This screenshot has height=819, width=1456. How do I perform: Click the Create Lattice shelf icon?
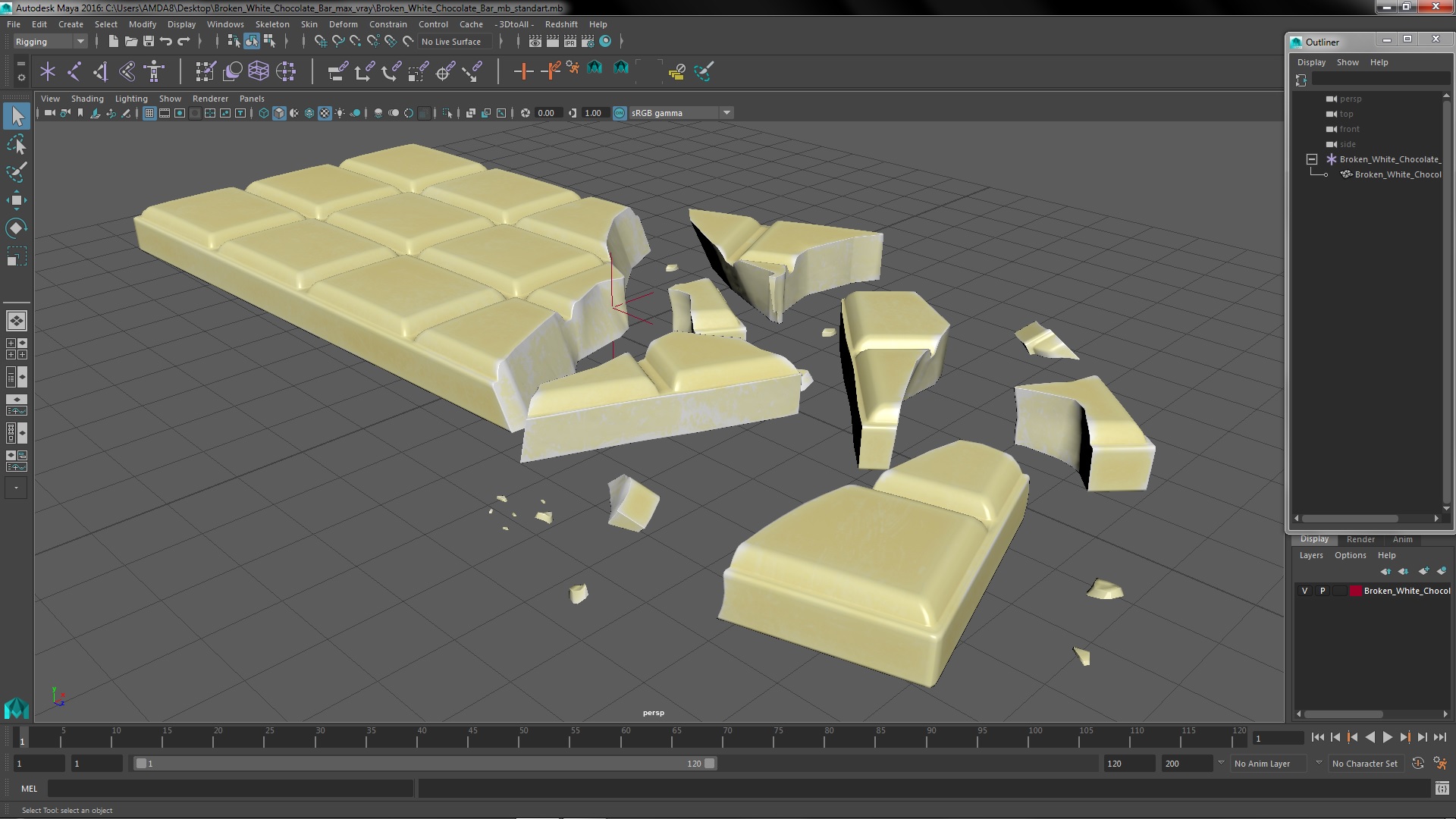tap(259, 72)
